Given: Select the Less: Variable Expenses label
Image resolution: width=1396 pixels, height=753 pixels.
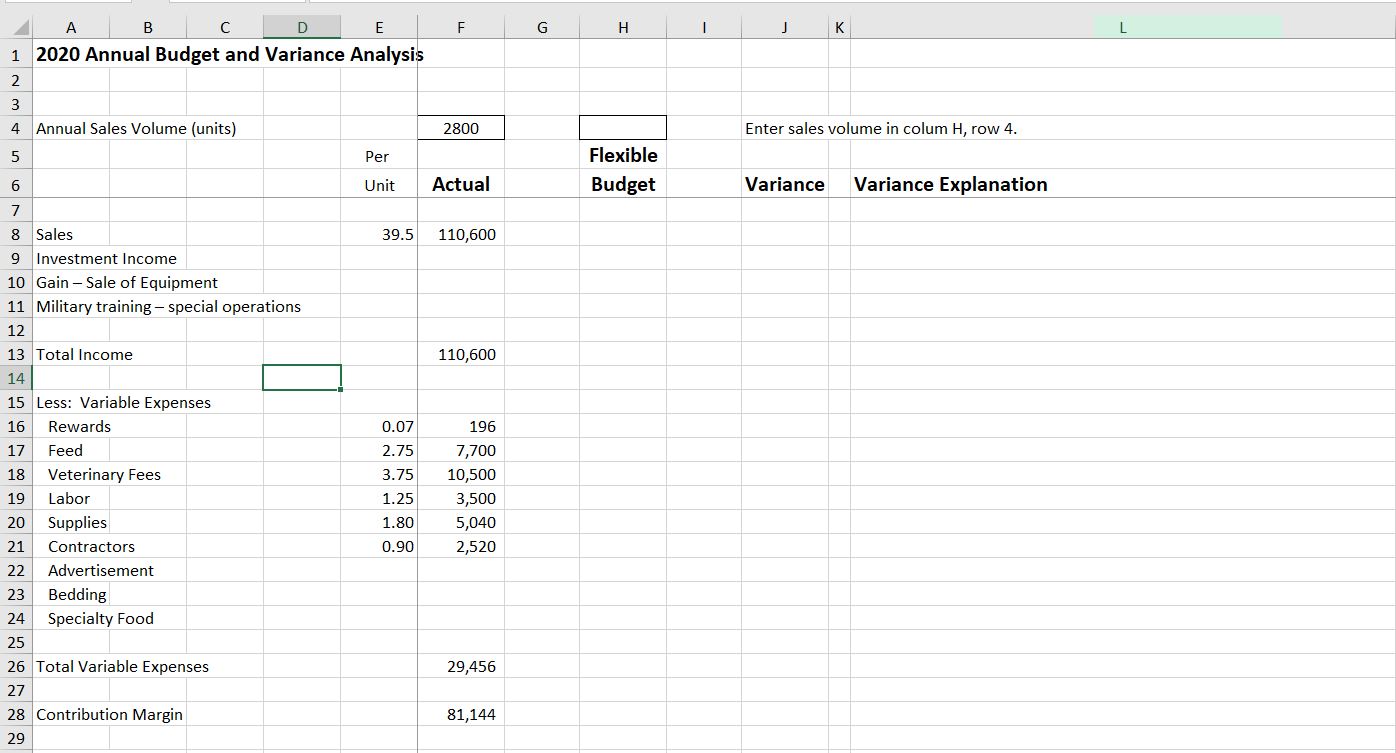Looking at the screenshot, I should [x=122, y=402].
